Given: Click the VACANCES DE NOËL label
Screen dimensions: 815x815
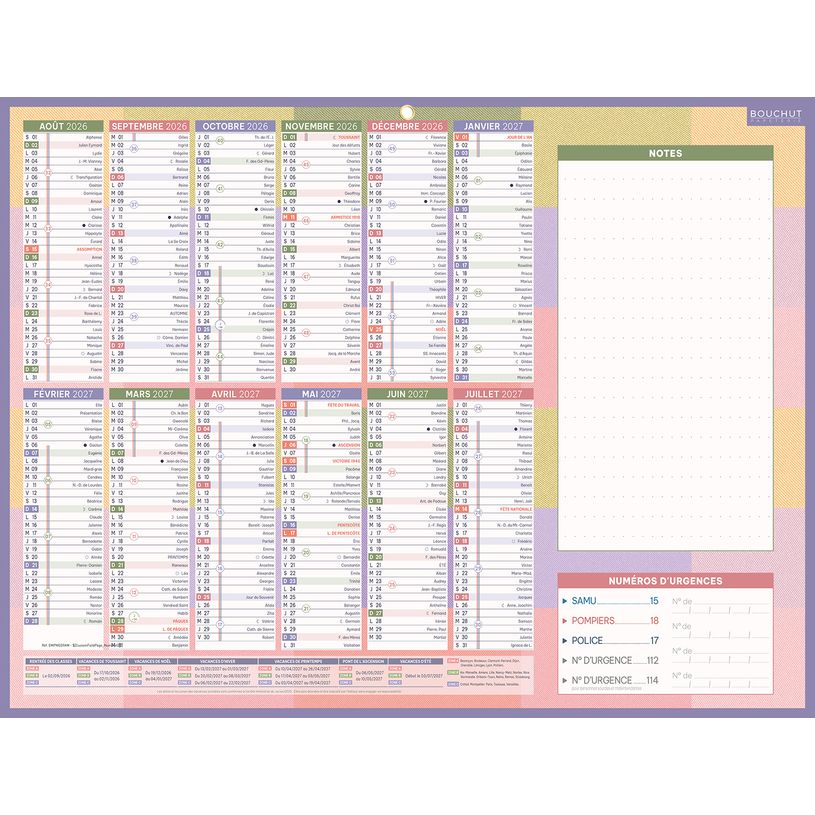Looking at the screenshot, I should click(150, 662).
